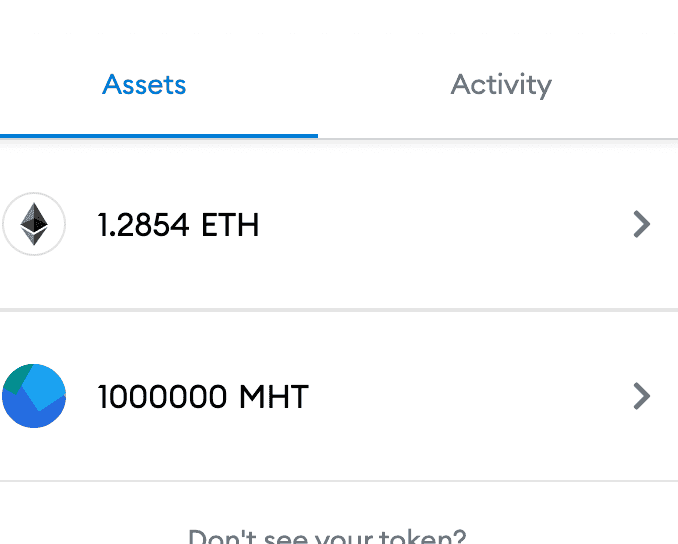Click the dark-blue lower part of MHT icon
The width and height of the screenshot is (678, 544).
click(x=32, y=417)
